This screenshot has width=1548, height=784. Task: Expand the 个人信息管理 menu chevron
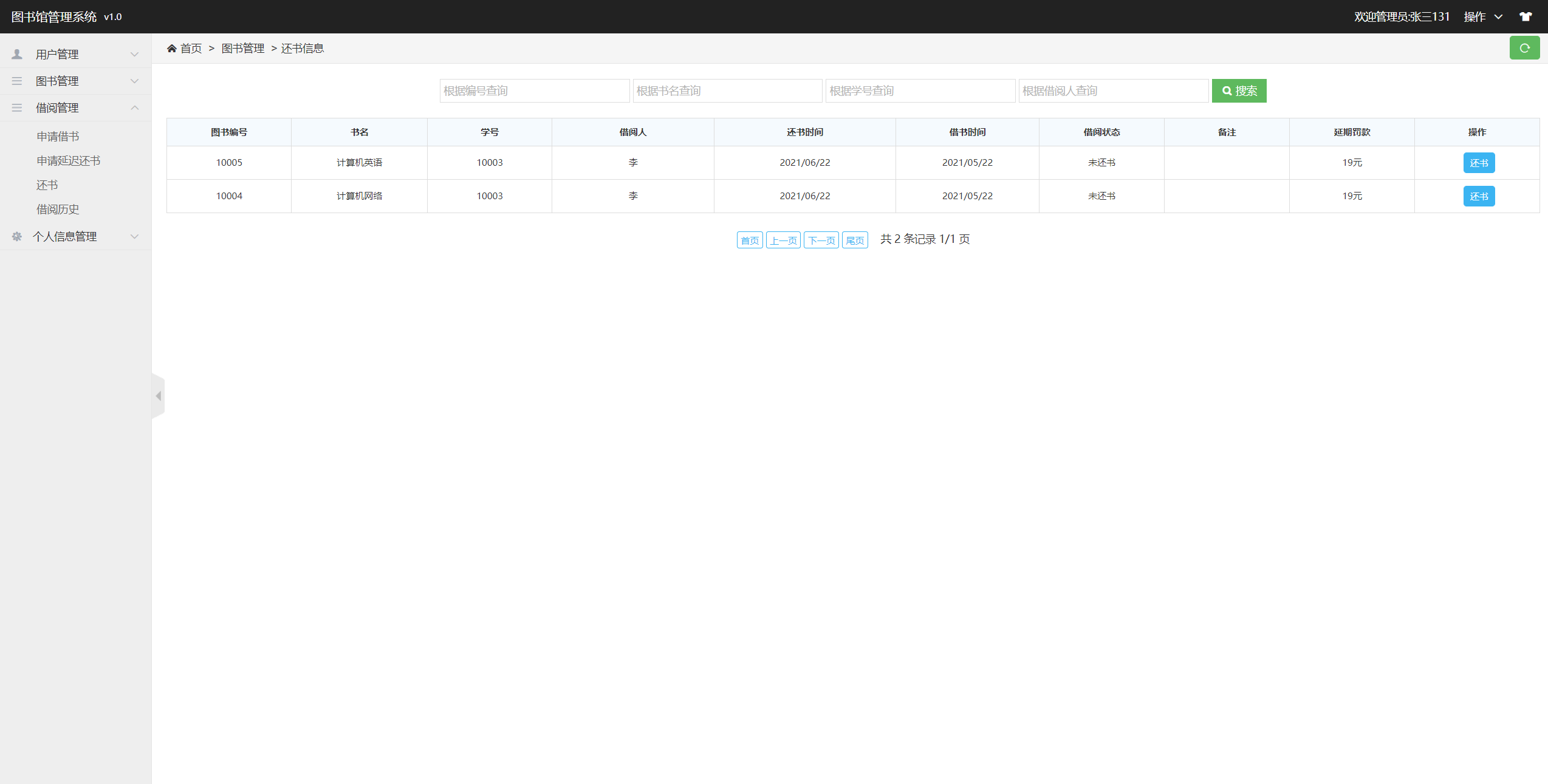pyautogui.click(x=135, y=236)
